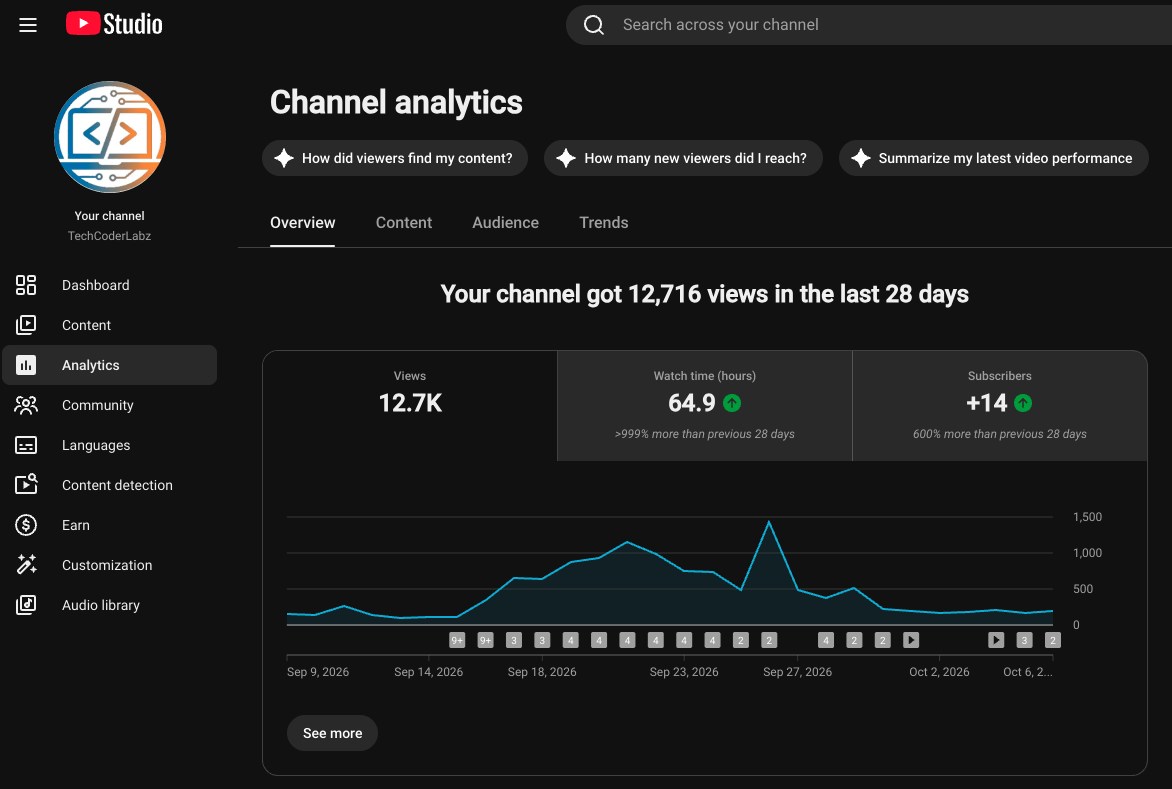
Task: Click the YouTube Studio logo
Action: click(x=114, y=24)
